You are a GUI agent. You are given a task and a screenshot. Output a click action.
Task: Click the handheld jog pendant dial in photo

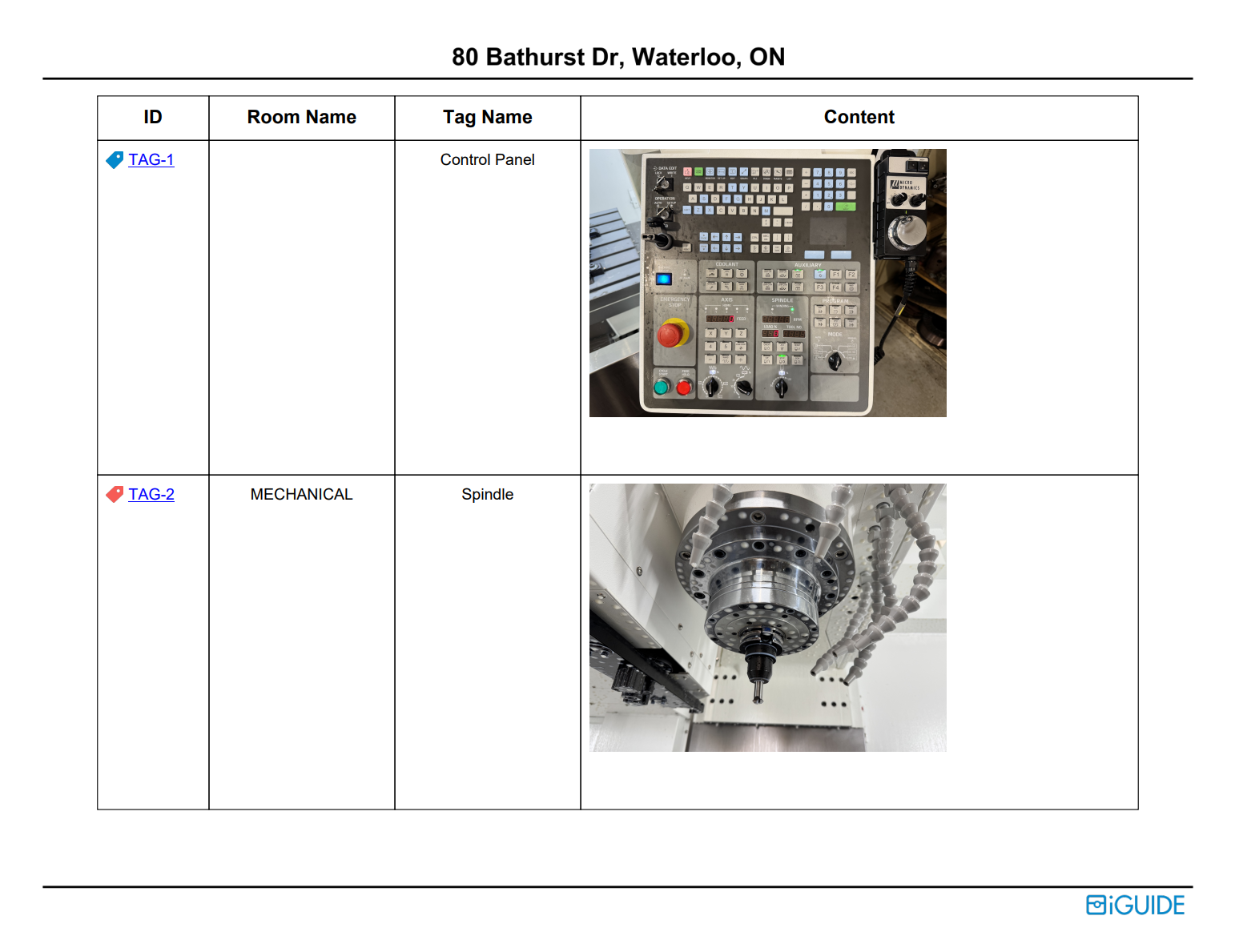[909, 233]
